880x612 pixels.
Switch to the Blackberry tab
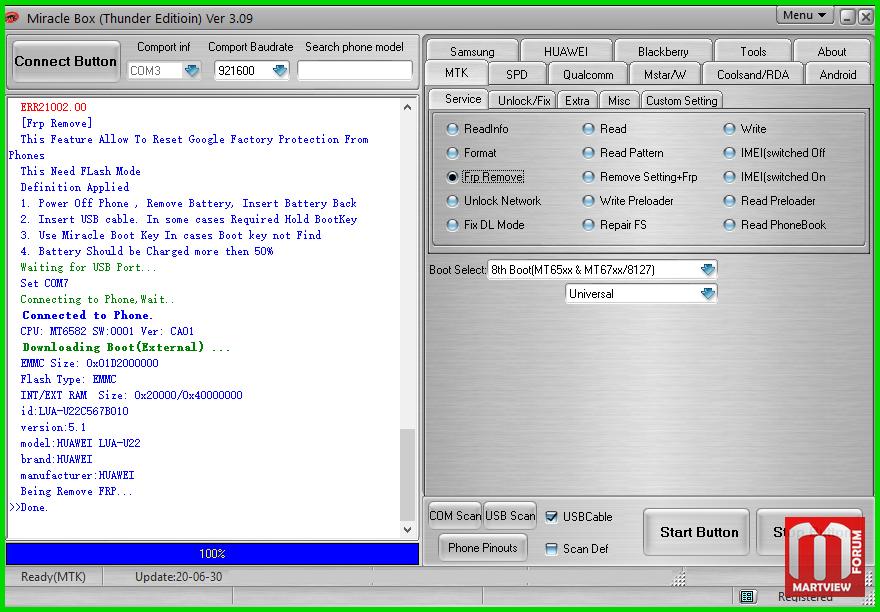[x=663, y=51]
